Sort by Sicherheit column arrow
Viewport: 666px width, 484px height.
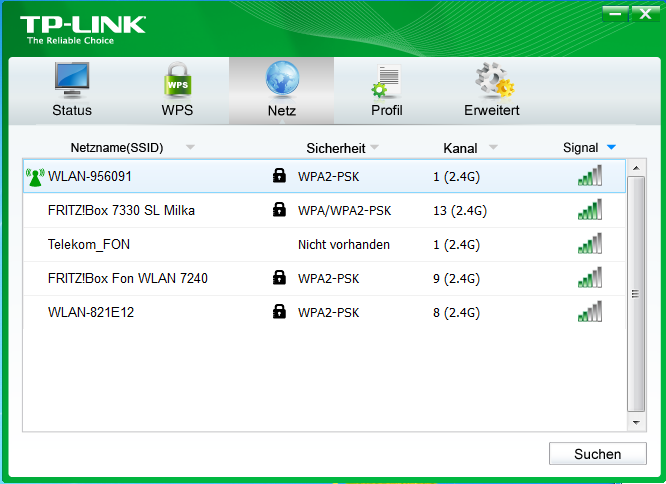coord(374,147)
